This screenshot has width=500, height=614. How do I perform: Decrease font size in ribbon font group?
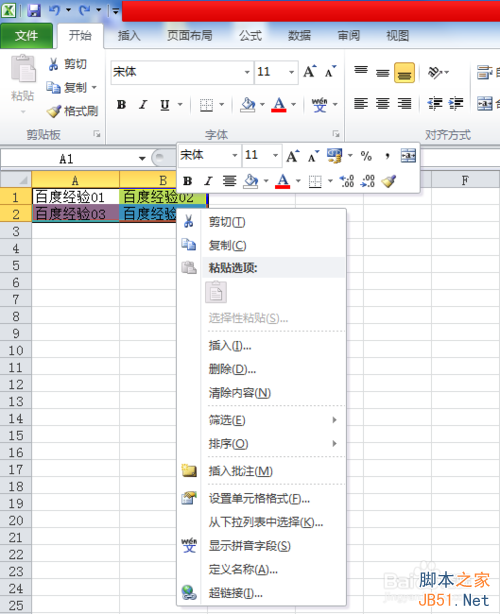330,72
